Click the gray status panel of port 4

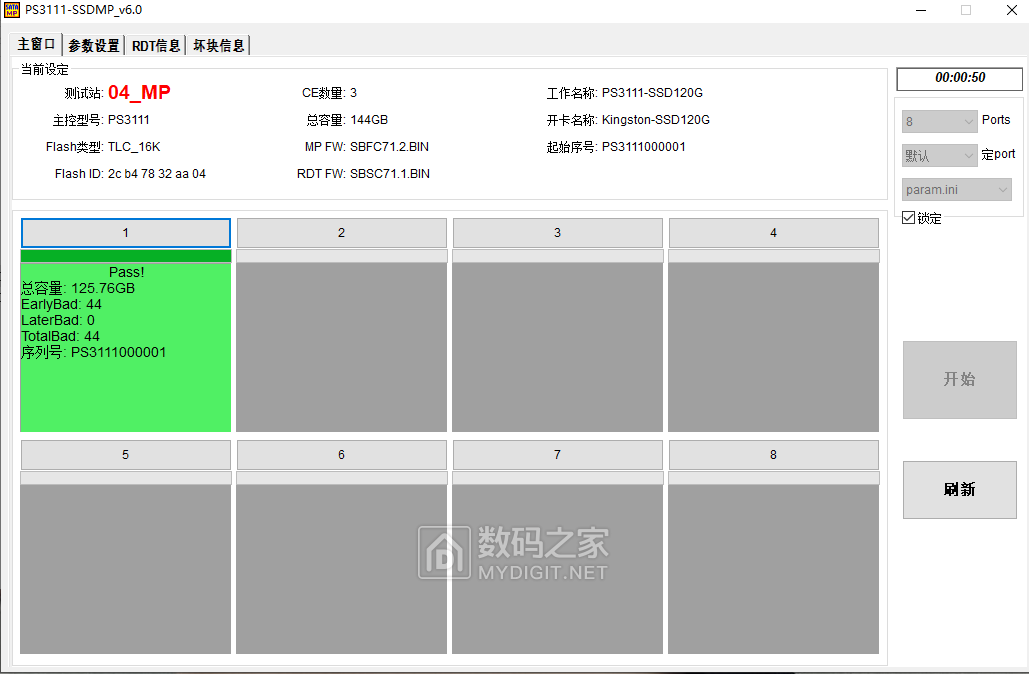(773, 347)
